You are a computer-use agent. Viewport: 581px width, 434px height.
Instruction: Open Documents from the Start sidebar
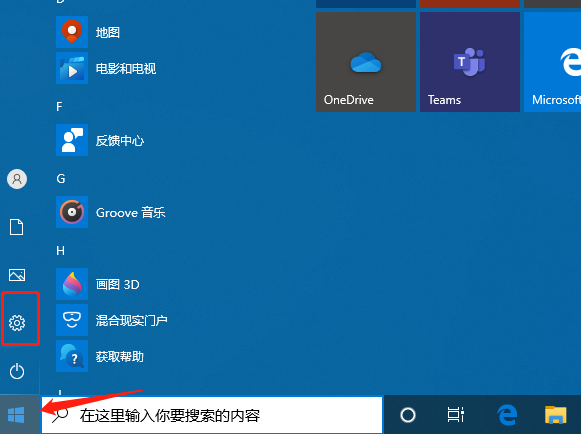[16, 227]
